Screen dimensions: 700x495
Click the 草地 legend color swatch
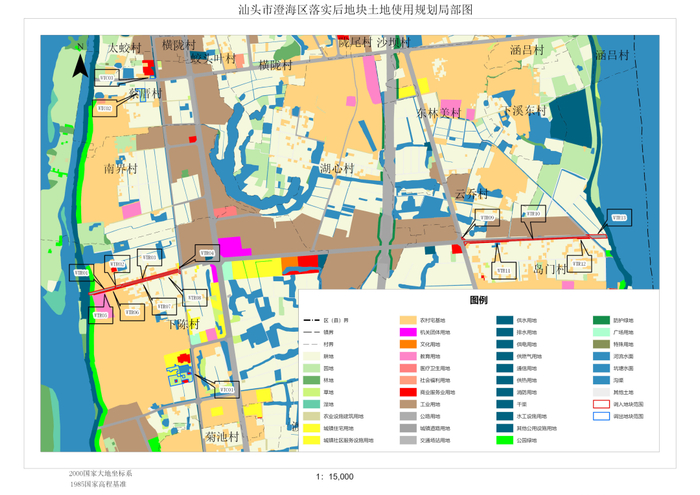(x=312, y=392)
